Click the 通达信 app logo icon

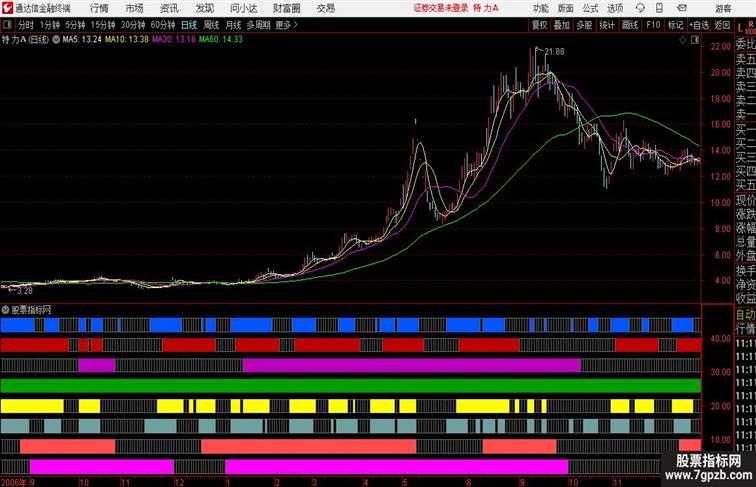(7, 8)
